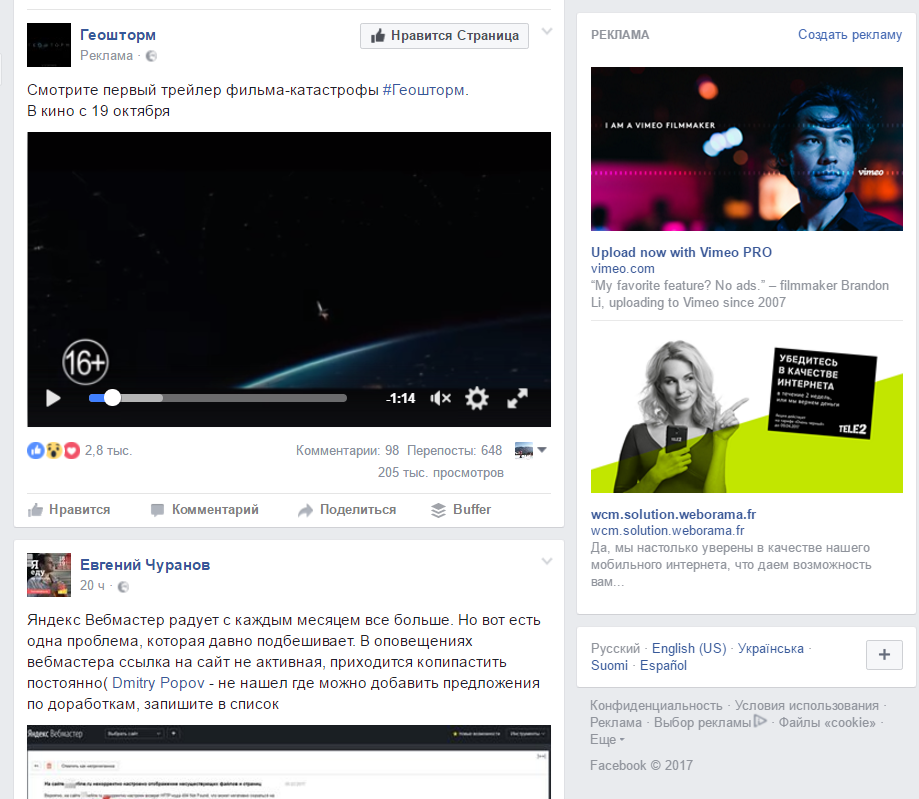
Task: Like the Геошторм post with Нравится
Action: 69,509
